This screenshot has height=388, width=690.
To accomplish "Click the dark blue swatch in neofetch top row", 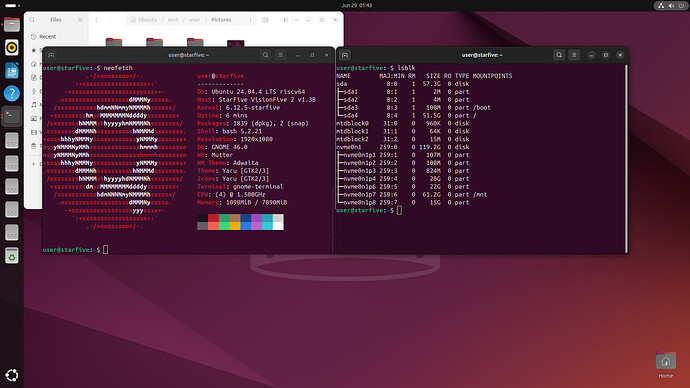I will [246, 218].
